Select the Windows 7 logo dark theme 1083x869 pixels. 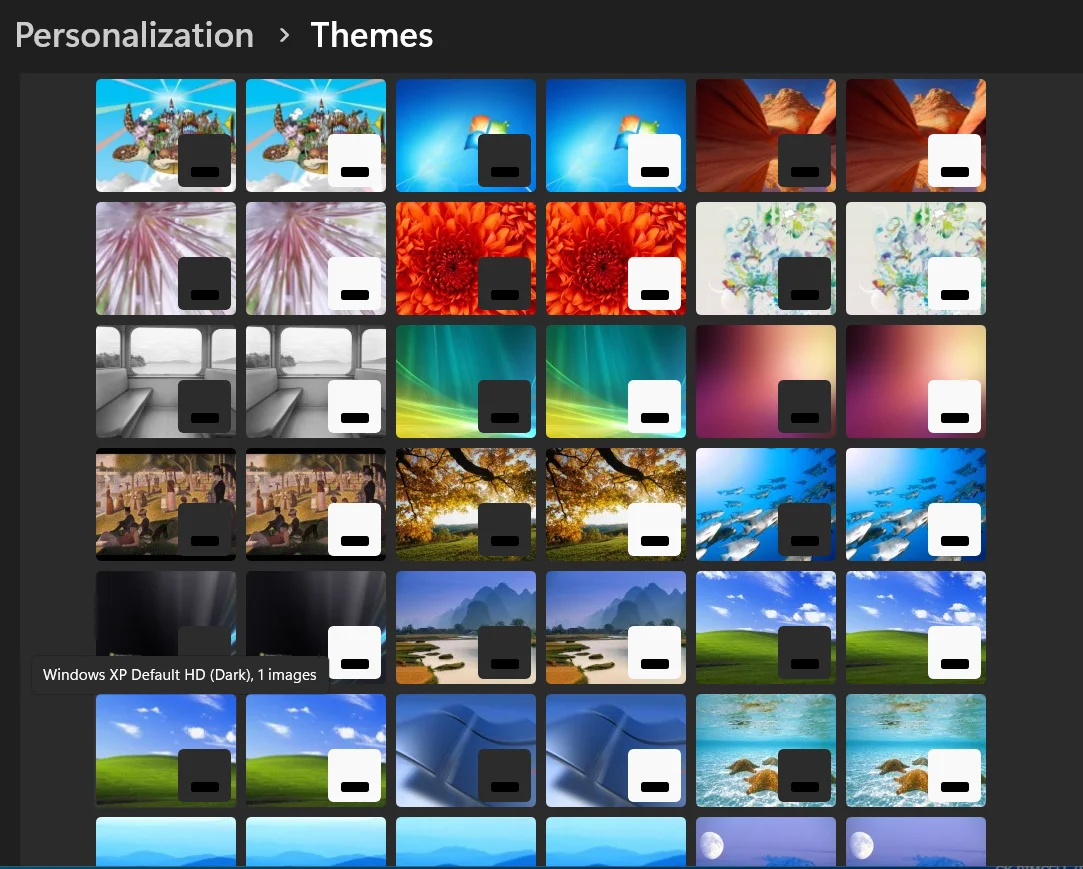[466, 135]
